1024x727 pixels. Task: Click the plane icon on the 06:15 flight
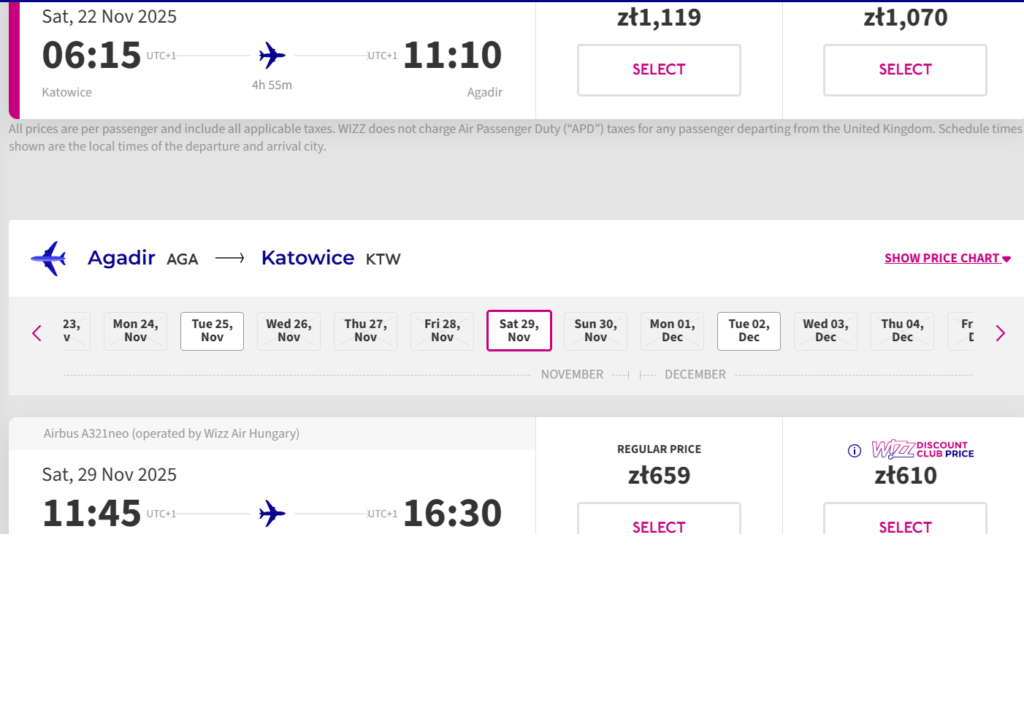272,55
